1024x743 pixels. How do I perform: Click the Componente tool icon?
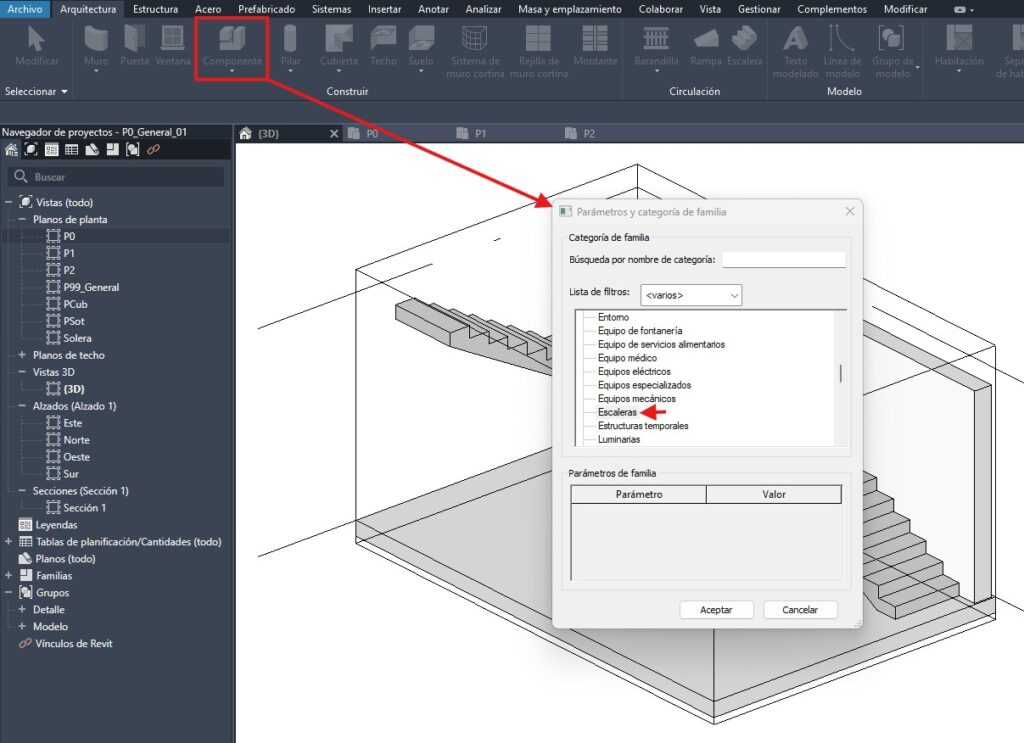(x=231, y=41)
